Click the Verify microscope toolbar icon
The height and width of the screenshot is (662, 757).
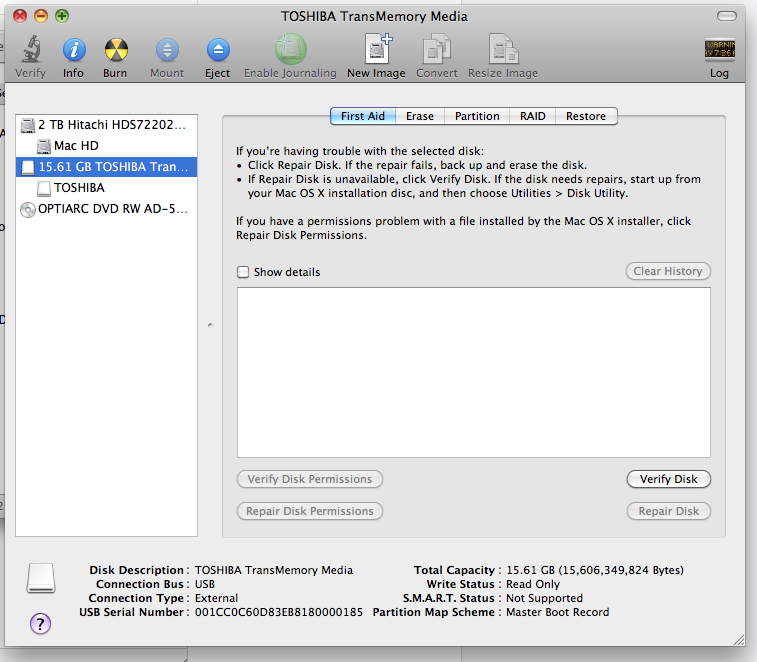click(x=31, y=49)
